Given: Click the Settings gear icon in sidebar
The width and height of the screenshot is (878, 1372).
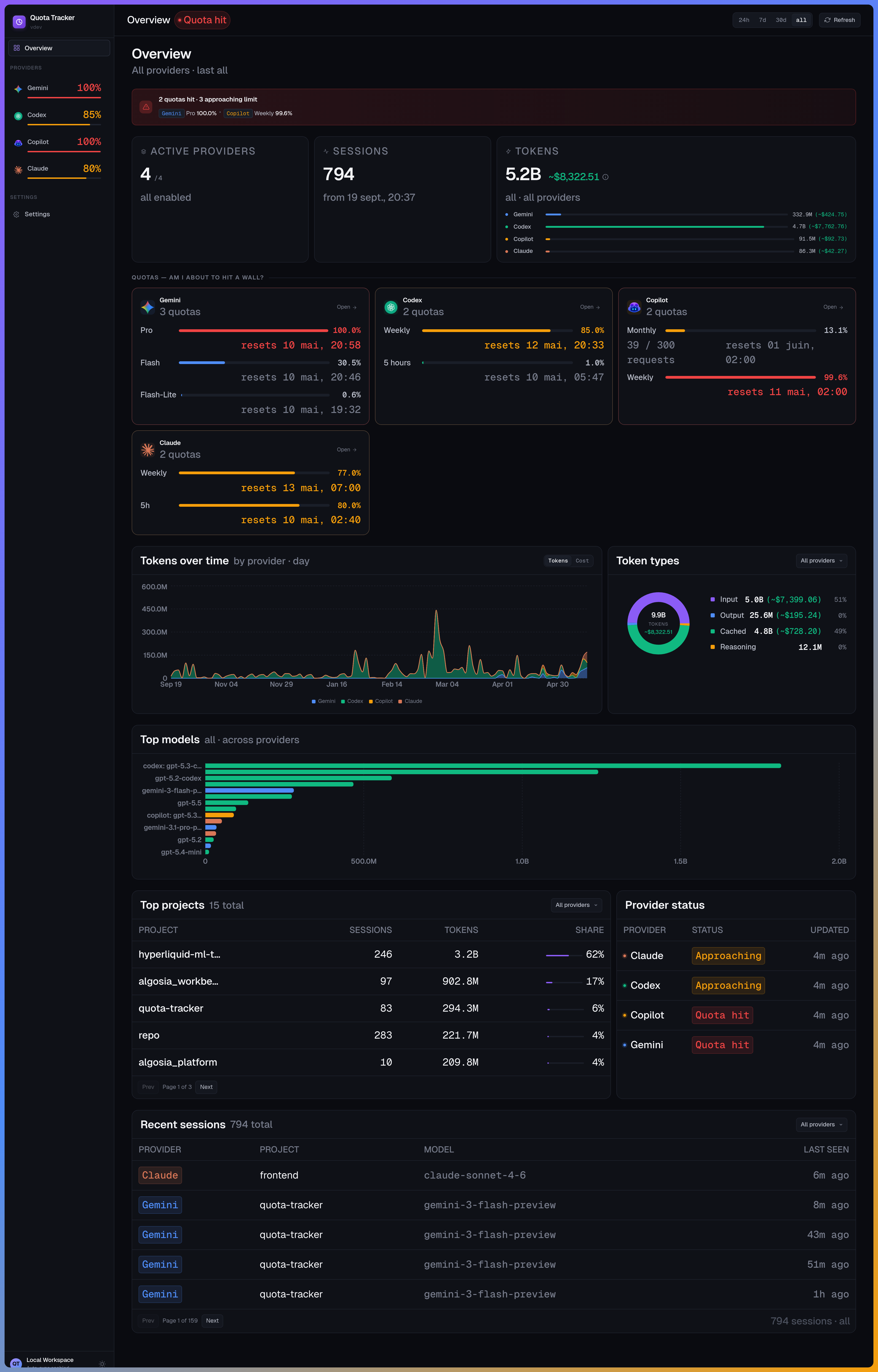Looking at the screenshot, I should coord(16,214).
